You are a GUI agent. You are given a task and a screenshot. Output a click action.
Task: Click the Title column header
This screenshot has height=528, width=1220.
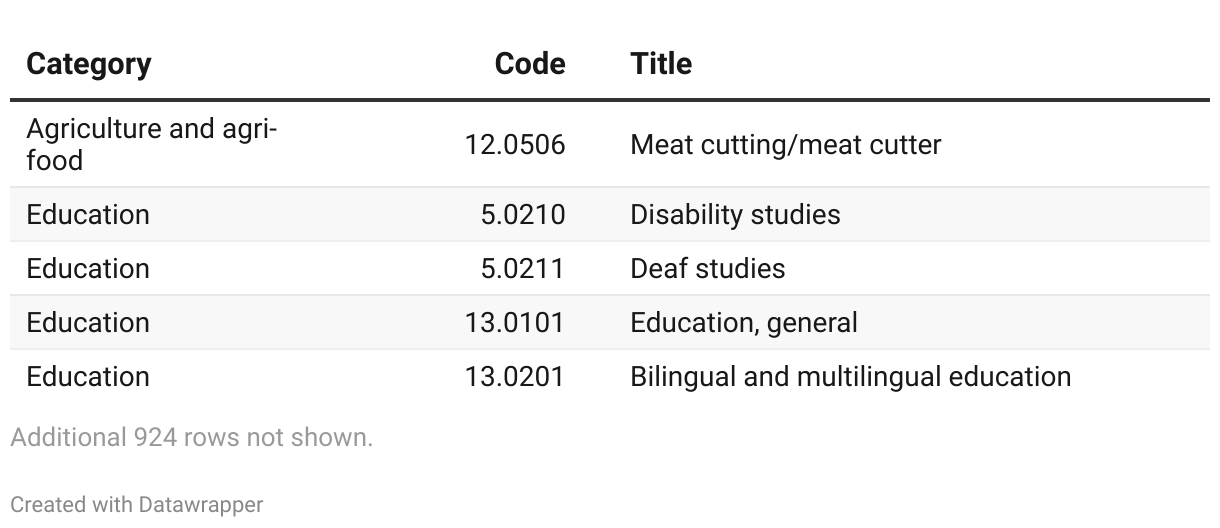coord(661,64)
